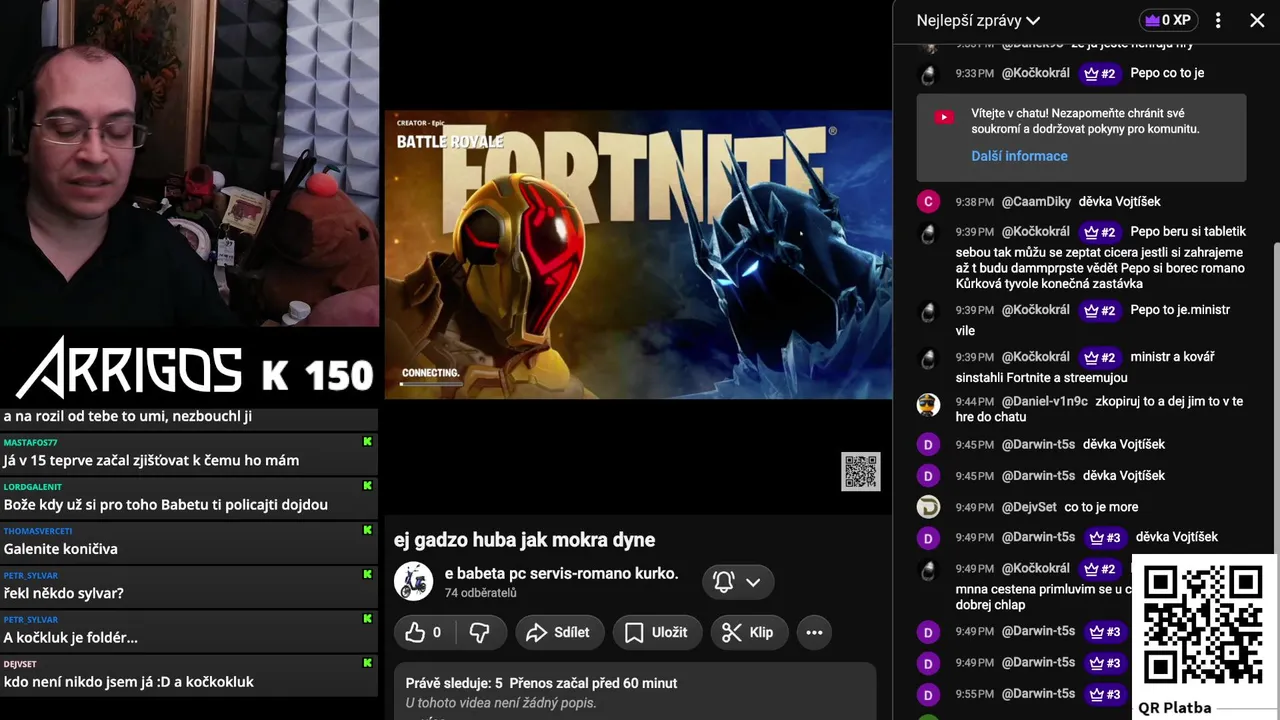
Task: Click green Kick icon beside DEJVSET message
Action: pyautogui.click(x=367, y=663)
